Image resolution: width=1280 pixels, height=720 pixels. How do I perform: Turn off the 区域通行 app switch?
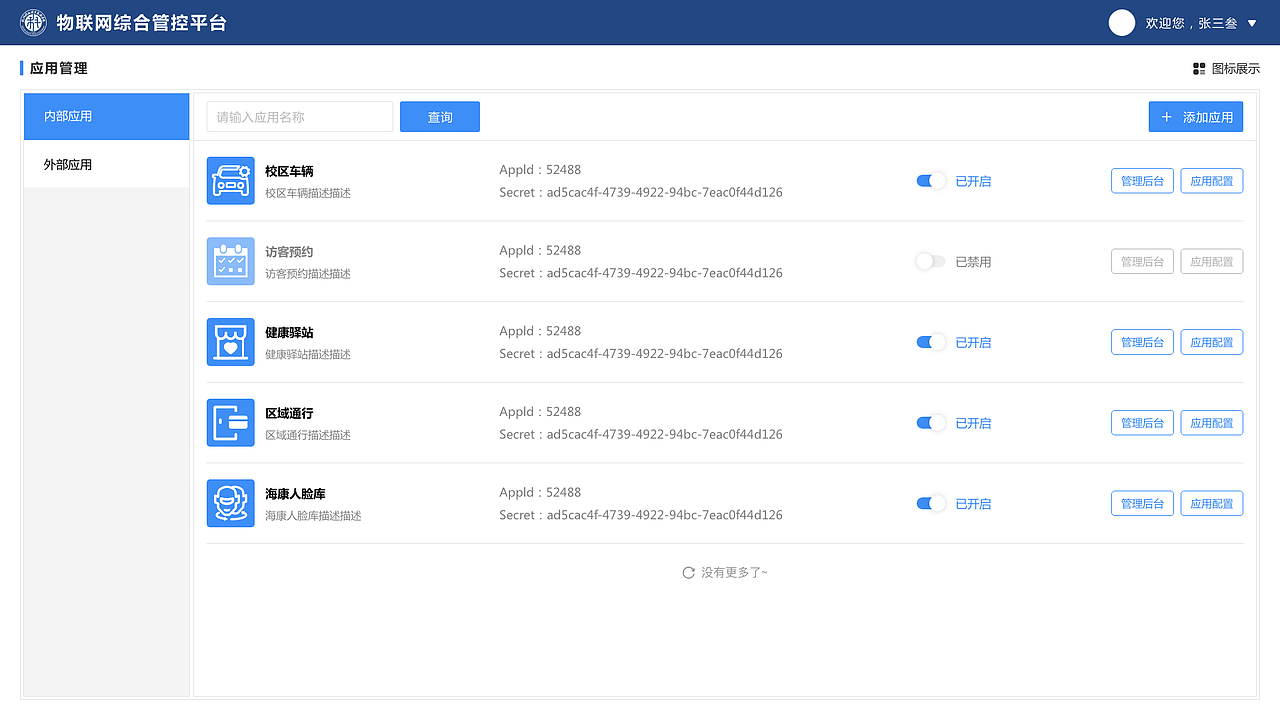tap(931, 423)
